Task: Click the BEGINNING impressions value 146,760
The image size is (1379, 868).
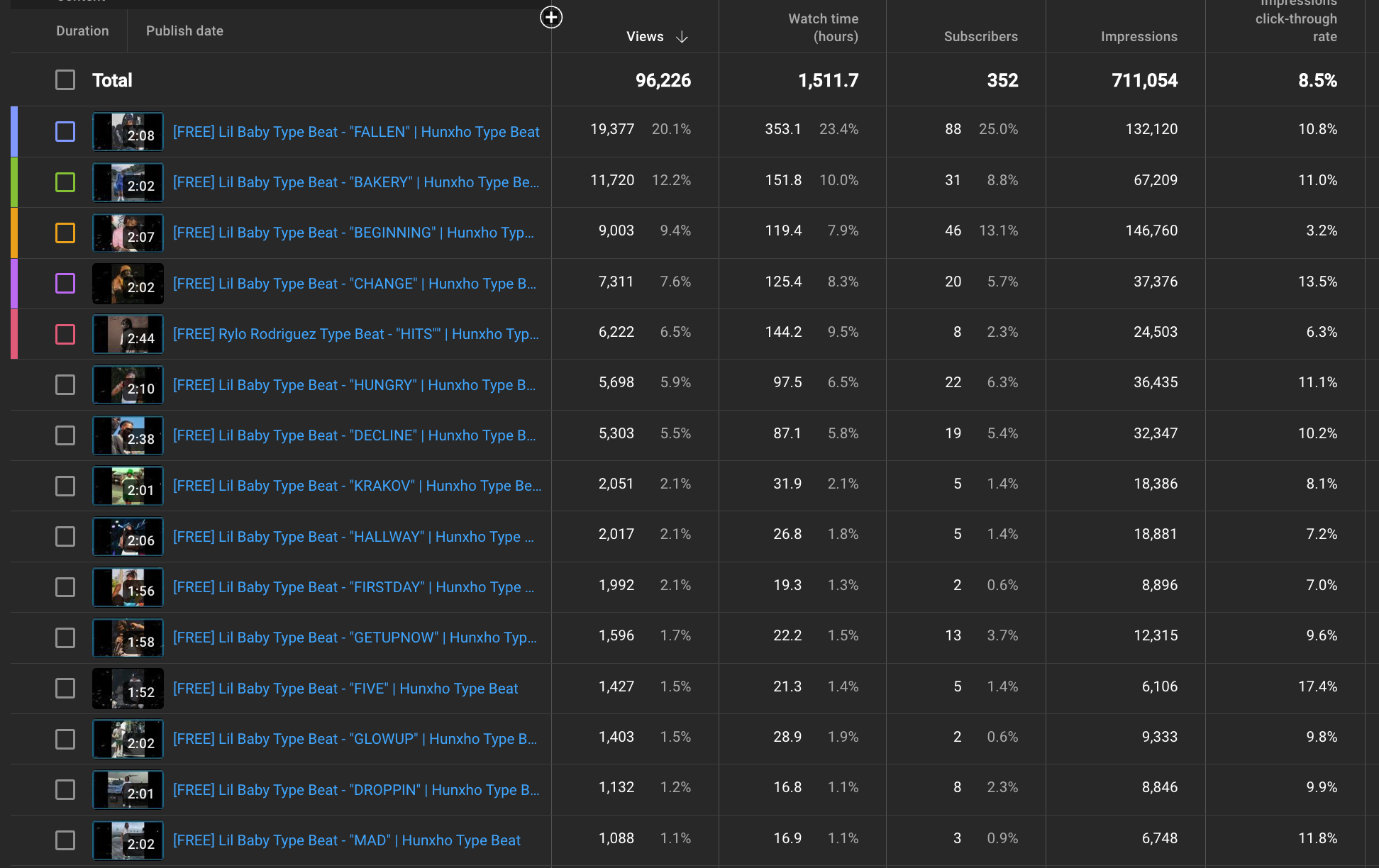Action: [x=1151, y=230]
